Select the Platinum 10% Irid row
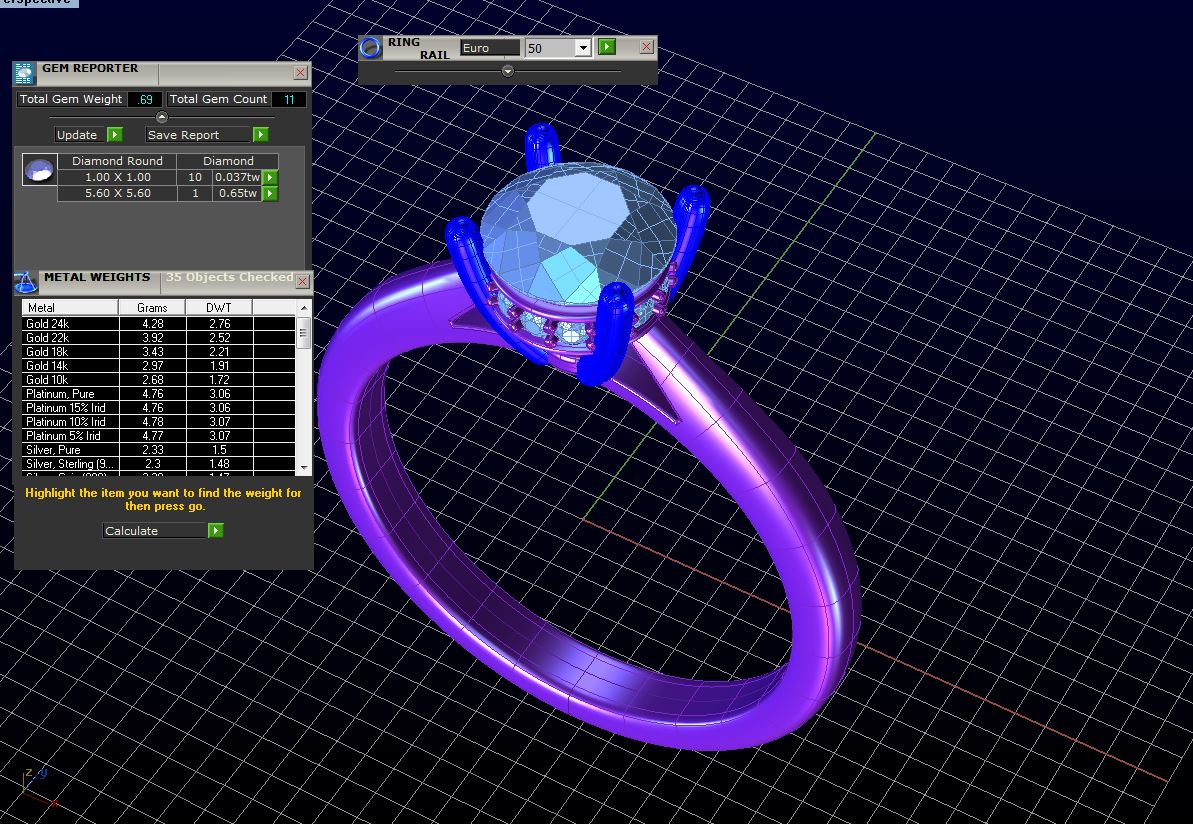This screenshot has width=1193, height=824. (158, 422)
